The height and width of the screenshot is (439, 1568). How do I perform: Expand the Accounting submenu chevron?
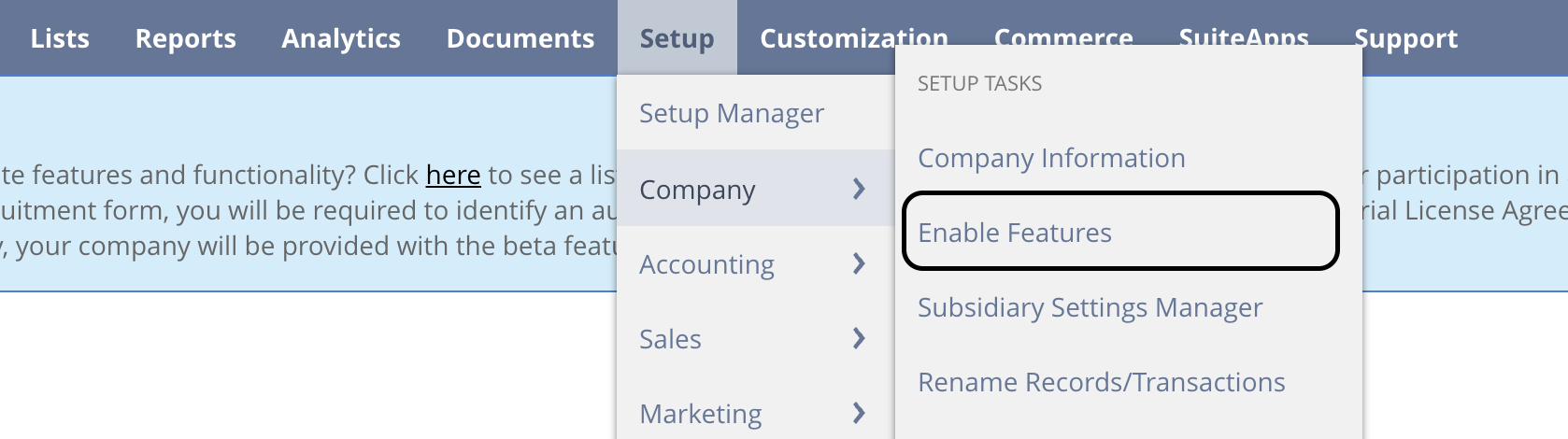[x=859, y=264]
